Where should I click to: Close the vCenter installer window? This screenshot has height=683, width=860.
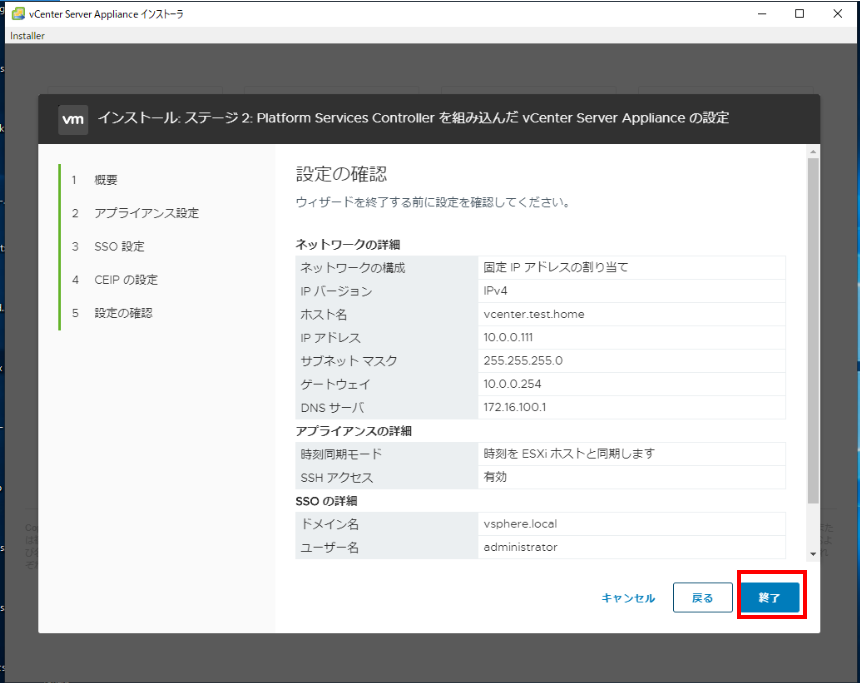(x=838, y=14)
